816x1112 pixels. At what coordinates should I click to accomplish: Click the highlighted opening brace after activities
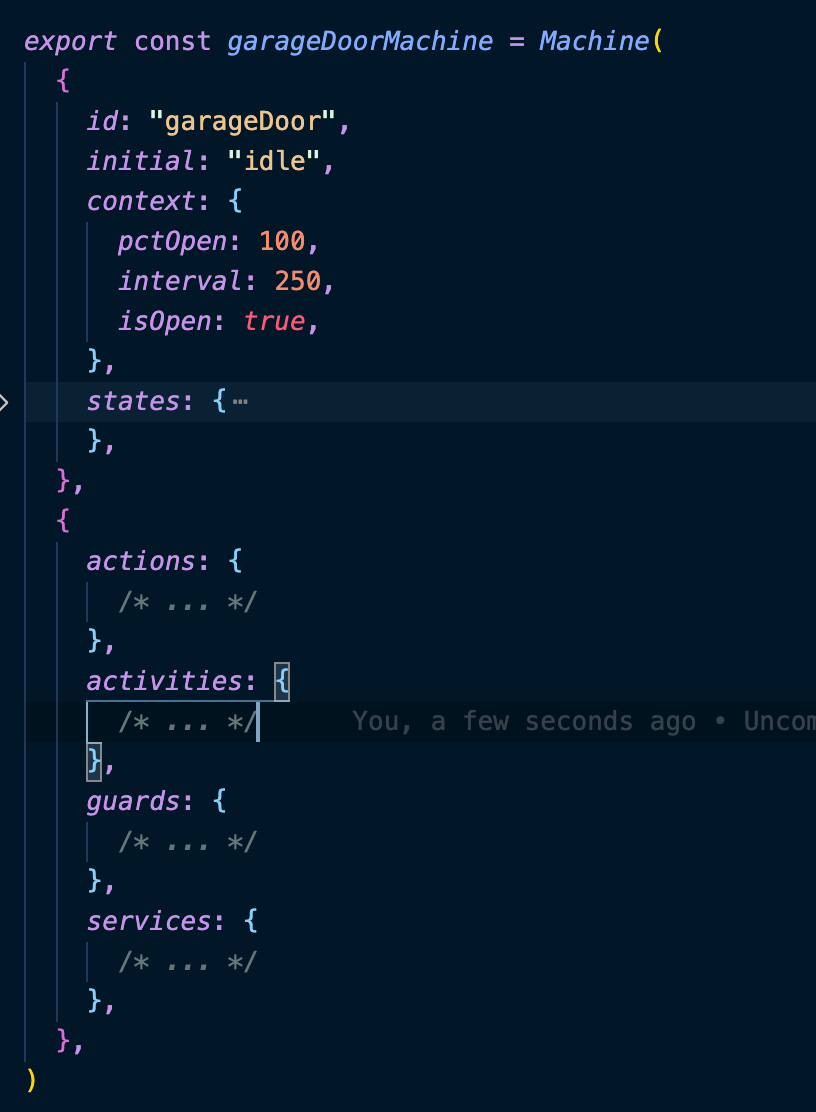282,682
